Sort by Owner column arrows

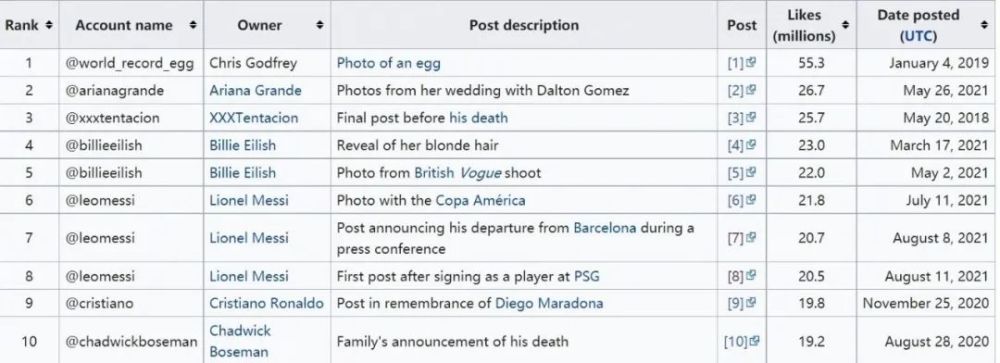(320, 25)
